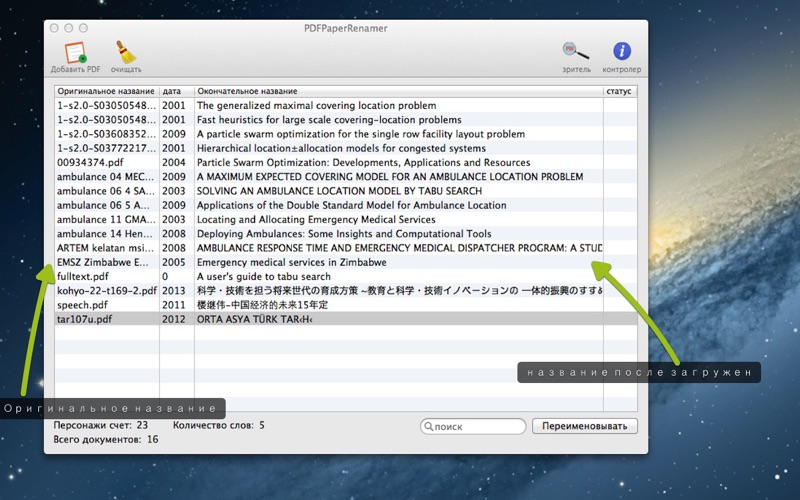
Task: Sort by Оригинальное название column header
Action: pos(106,91)
